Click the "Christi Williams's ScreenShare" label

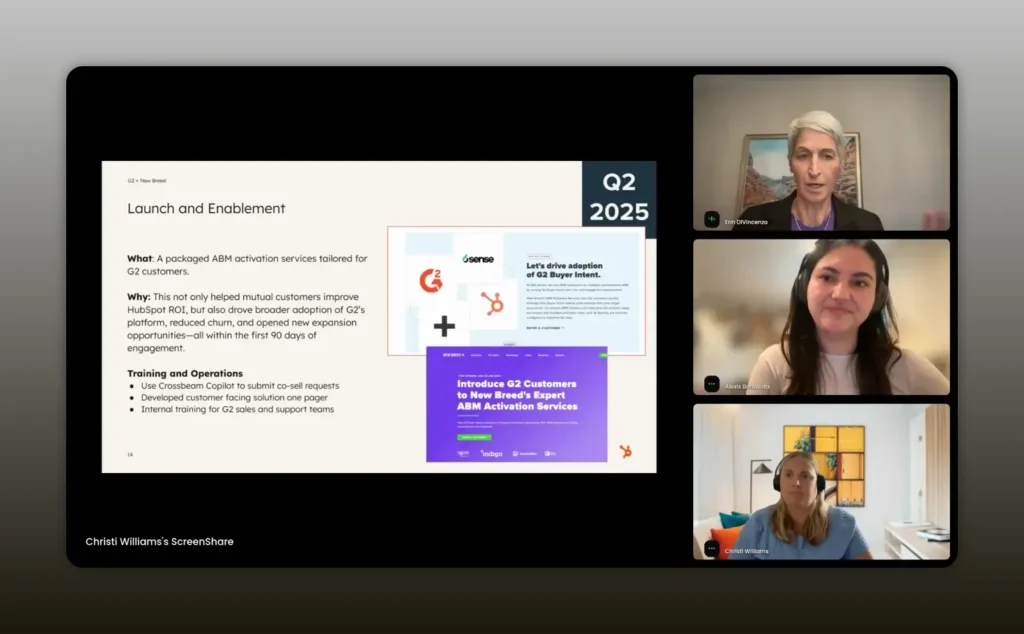point(159,541)
